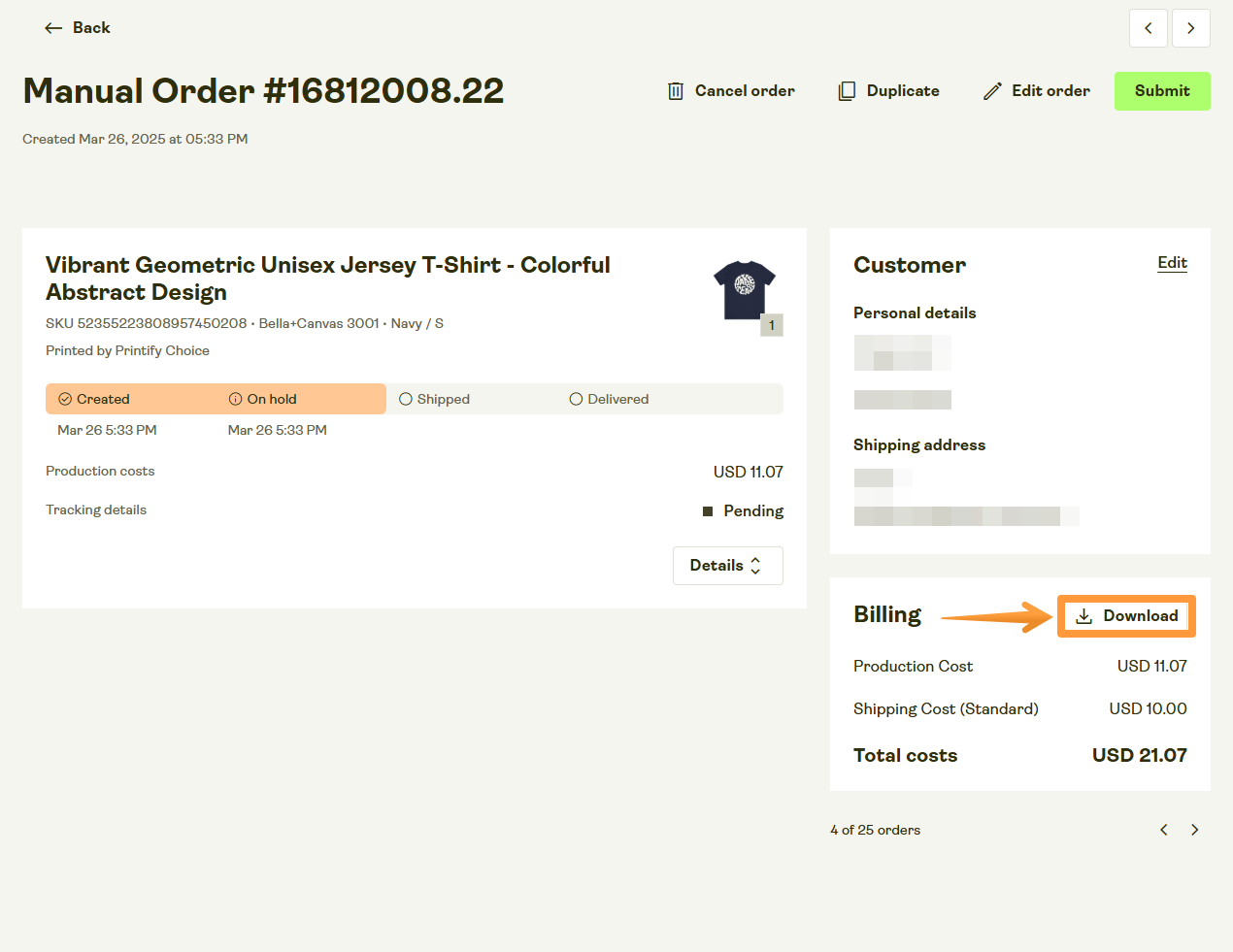Go to next order using bottom right chevron
Screen dimensions: 1233x952
click(1195, 830)
